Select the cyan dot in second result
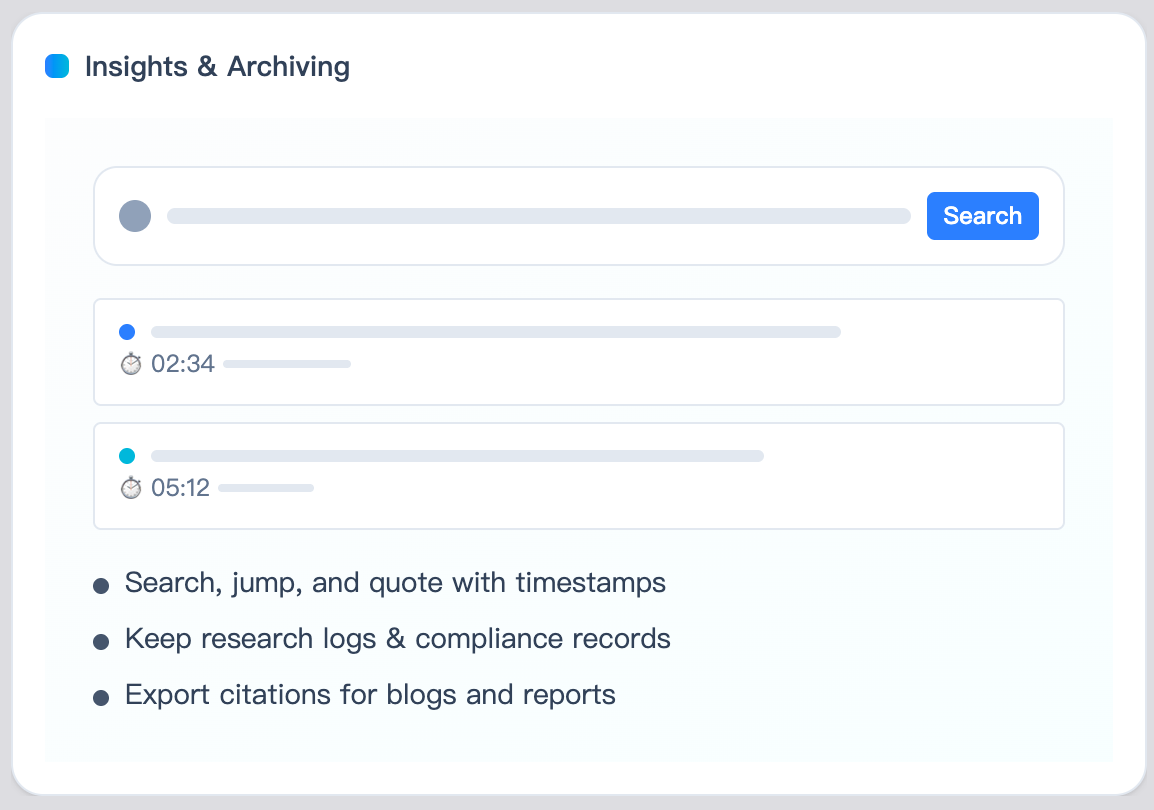Viewport: 1154px width, 810px height. [127, 456]
